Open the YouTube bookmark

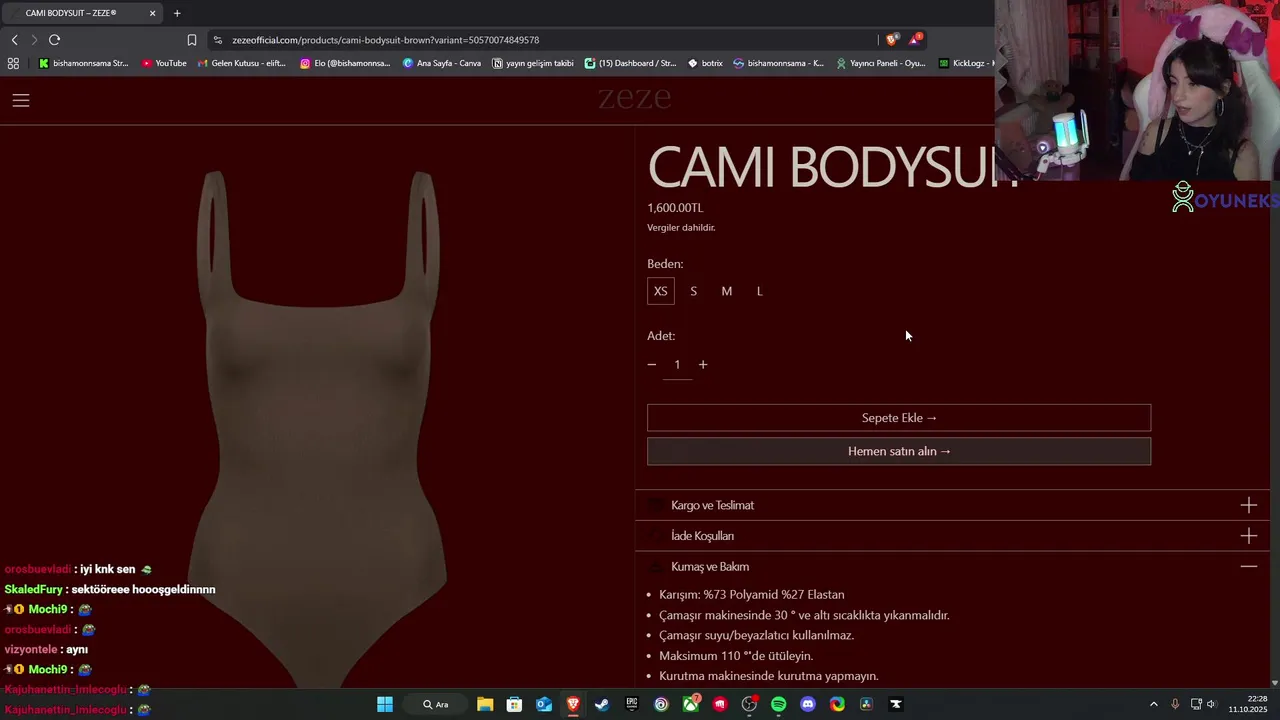click(164, 63)
